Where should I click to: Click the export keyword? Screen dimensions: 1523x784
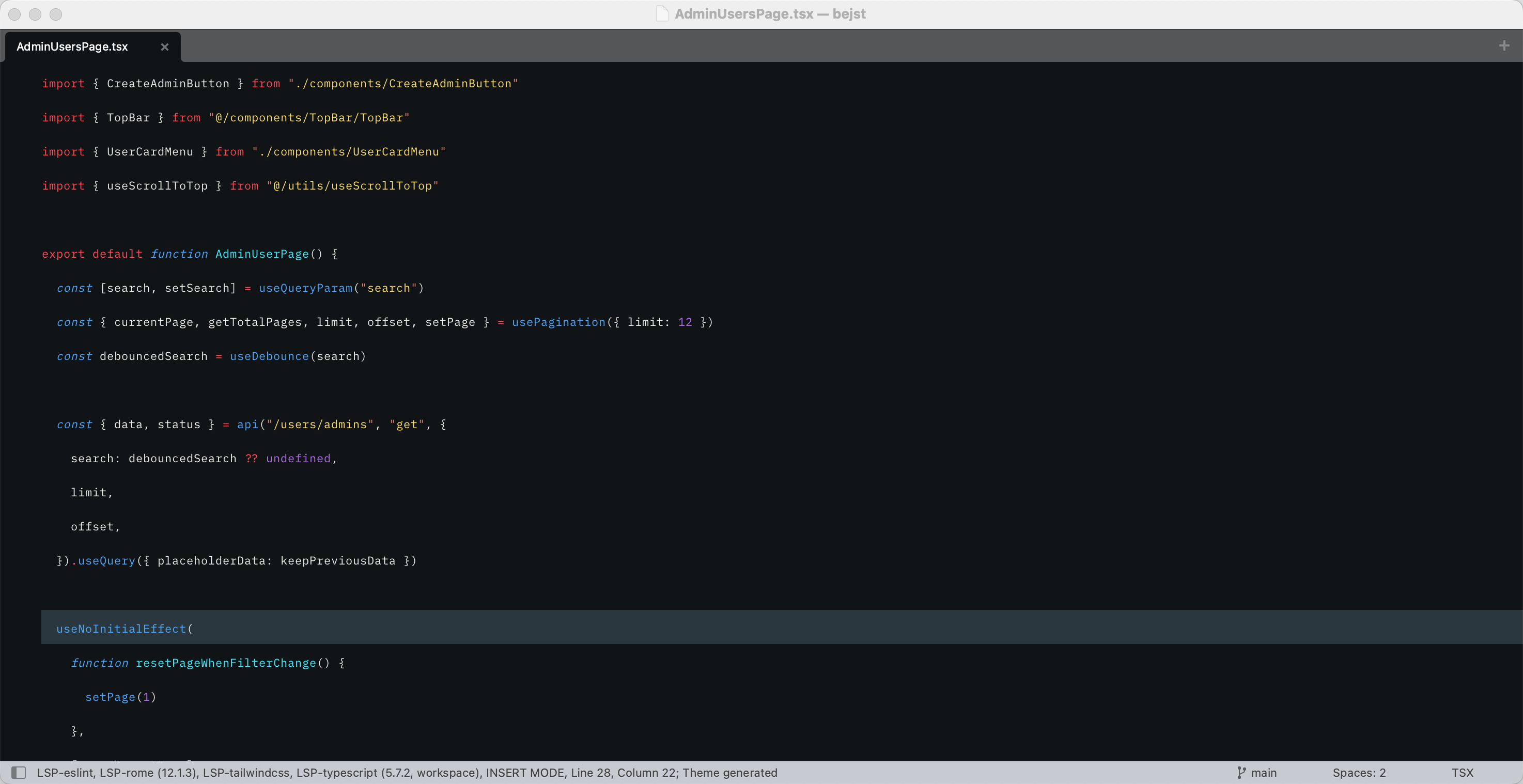coord(63,254)
